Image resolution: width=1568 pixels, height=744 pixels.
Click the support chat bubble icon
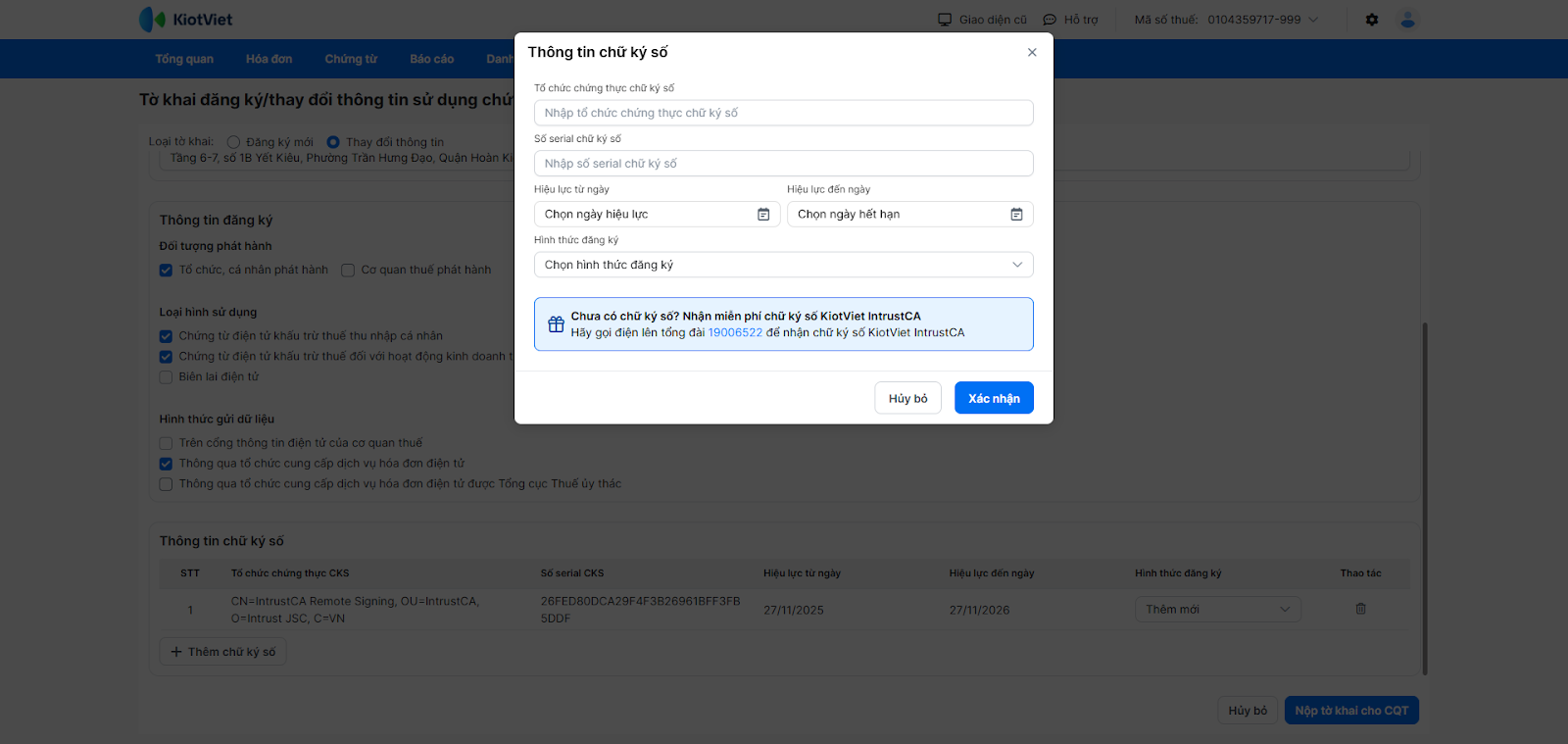click(x=1050, y=20)
